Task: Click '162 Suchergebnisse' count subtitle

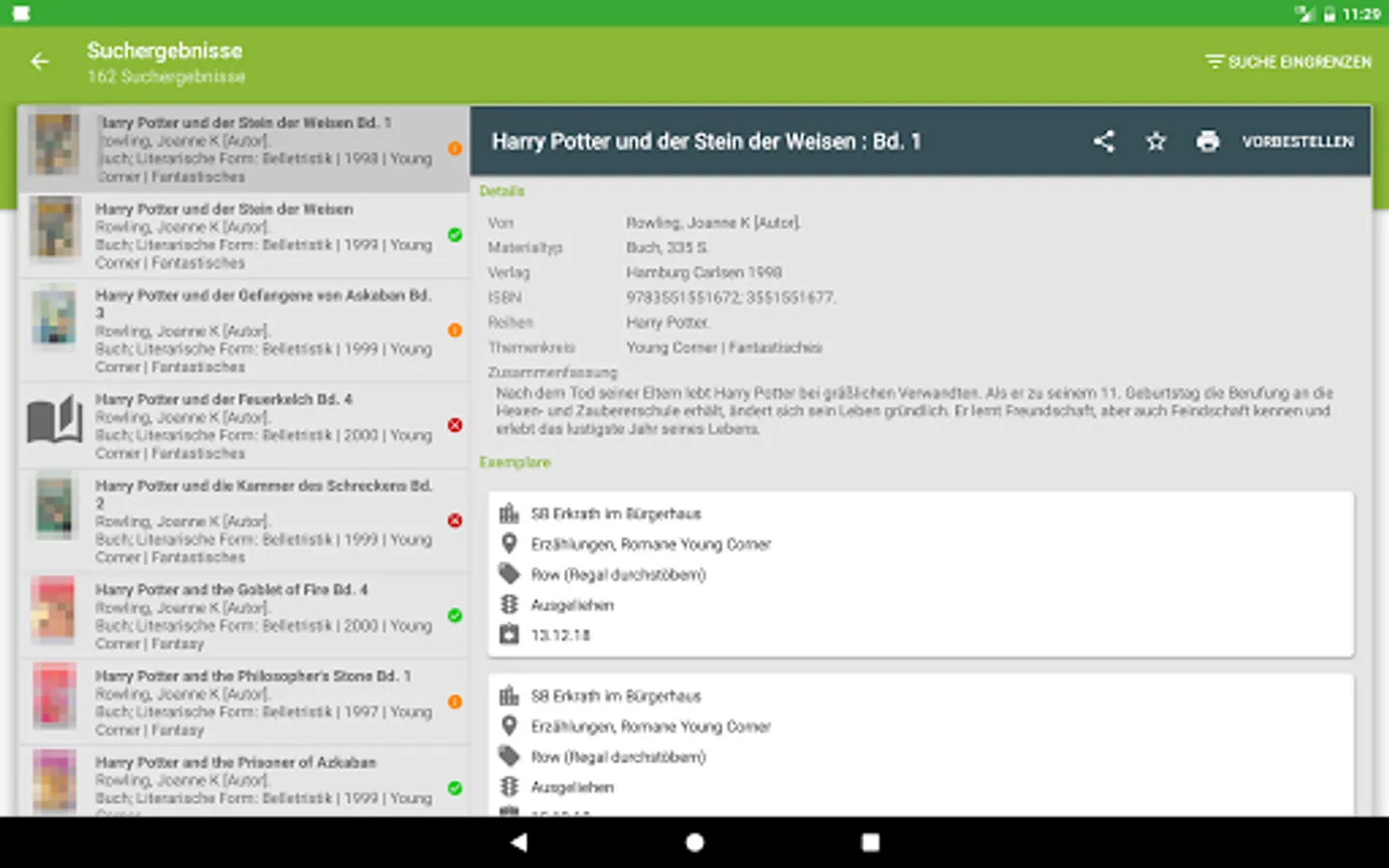Action: click(x=166, y=76)
